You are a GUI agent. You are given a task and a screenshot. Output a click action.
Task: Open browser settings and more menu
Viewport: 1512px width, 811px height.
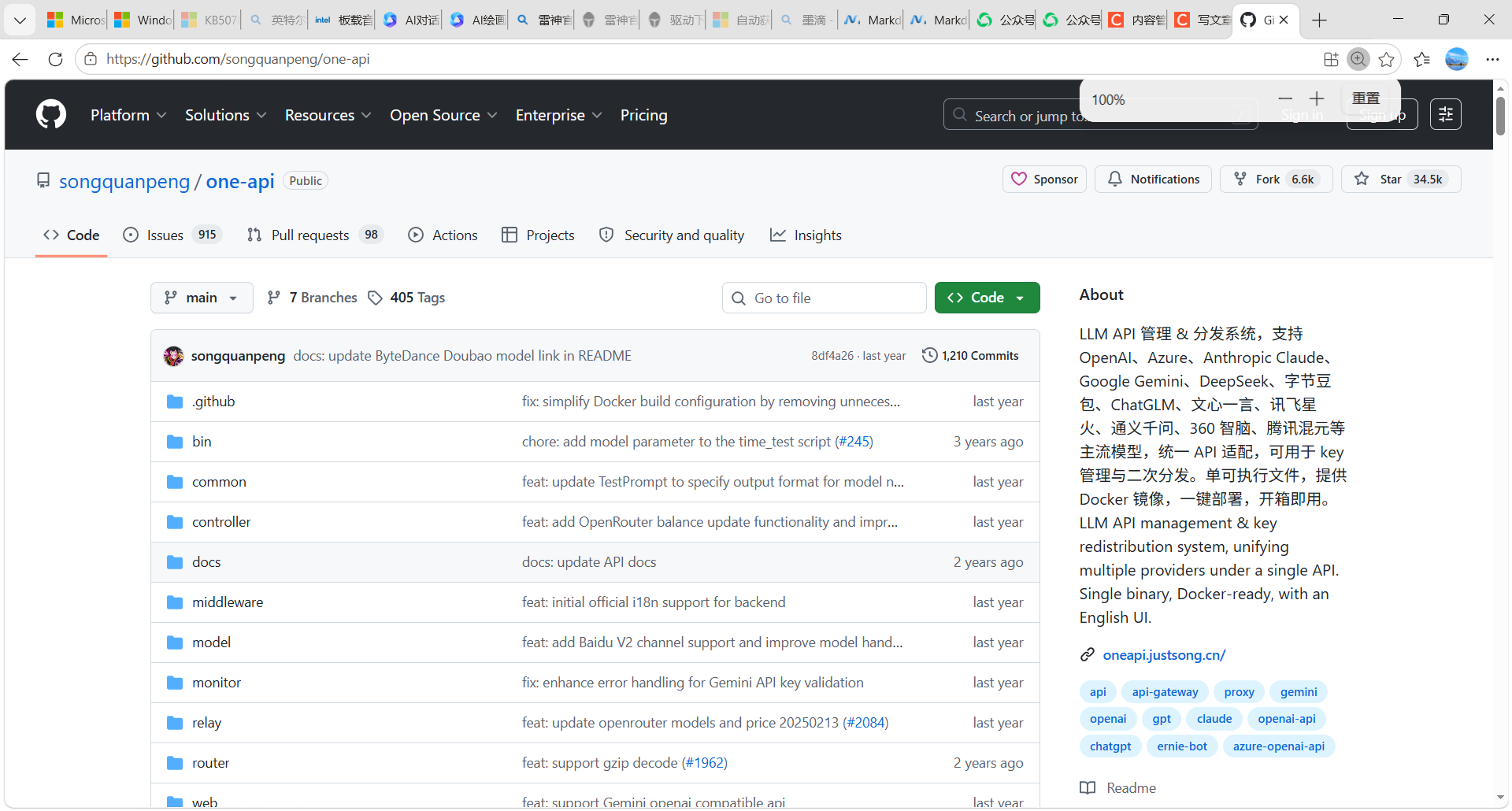tap(1492, 59)
